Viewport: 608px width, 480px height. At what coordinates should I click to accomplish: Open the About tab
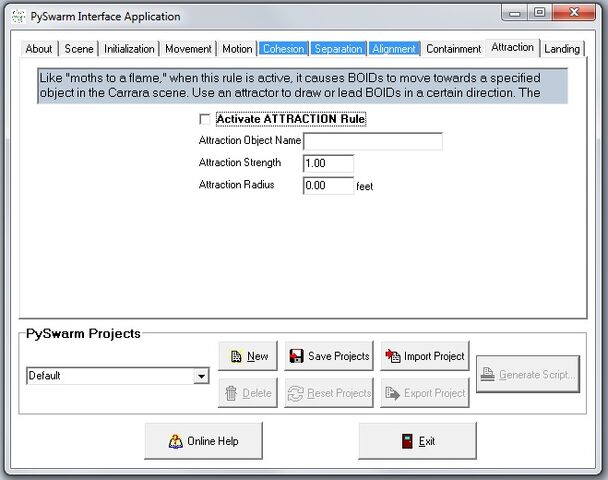pyautogui.click(x=39, y=49)
